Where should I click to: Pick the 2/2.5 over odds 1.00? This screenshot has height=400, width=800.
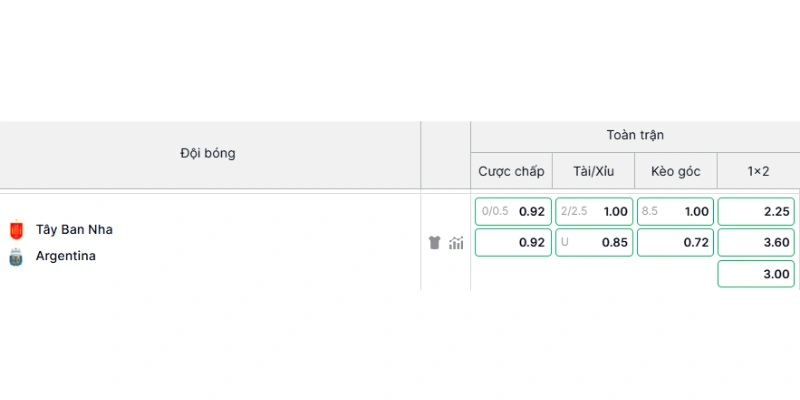pyautogui.click(x=594, y=211)
